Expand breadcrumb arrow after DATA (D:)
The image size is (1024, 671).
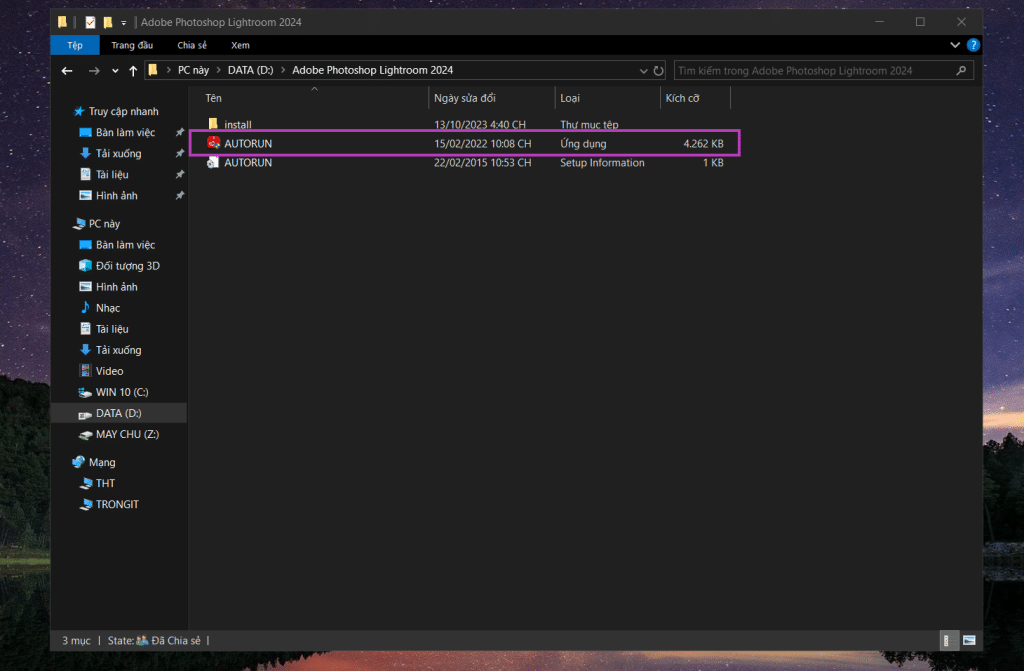pyautogui.click(x=283, y=70)
